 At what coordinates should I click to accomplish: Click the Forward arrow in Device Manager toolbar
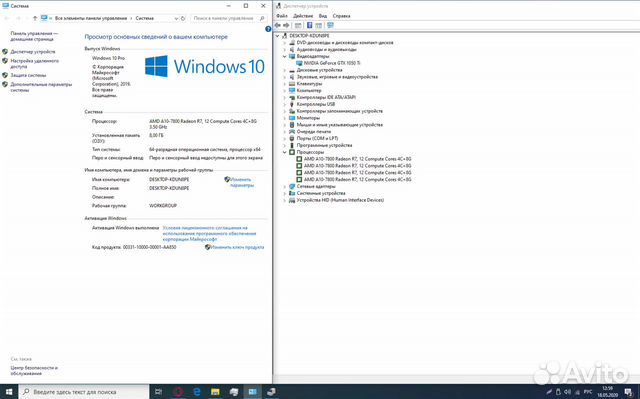pyautogui.click(x=286, y=25)
